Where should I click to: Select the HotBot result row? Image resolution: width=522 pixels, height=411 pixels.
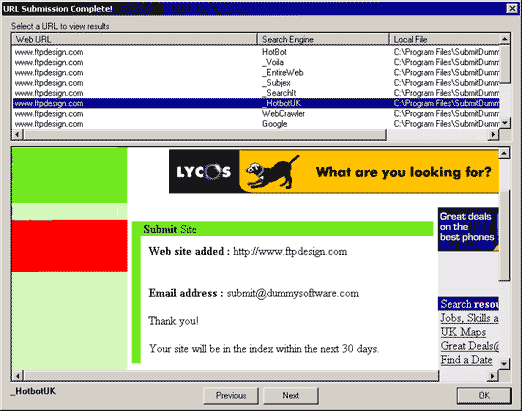pyautogui.click(x=256, y=52)
